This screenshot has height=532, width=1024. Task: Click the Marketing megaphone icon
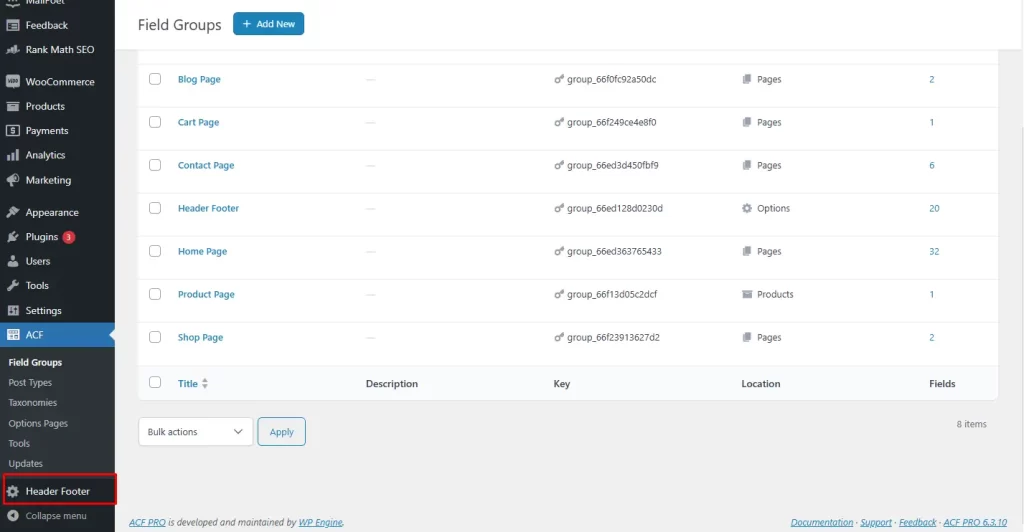click(x=12, y=180)
